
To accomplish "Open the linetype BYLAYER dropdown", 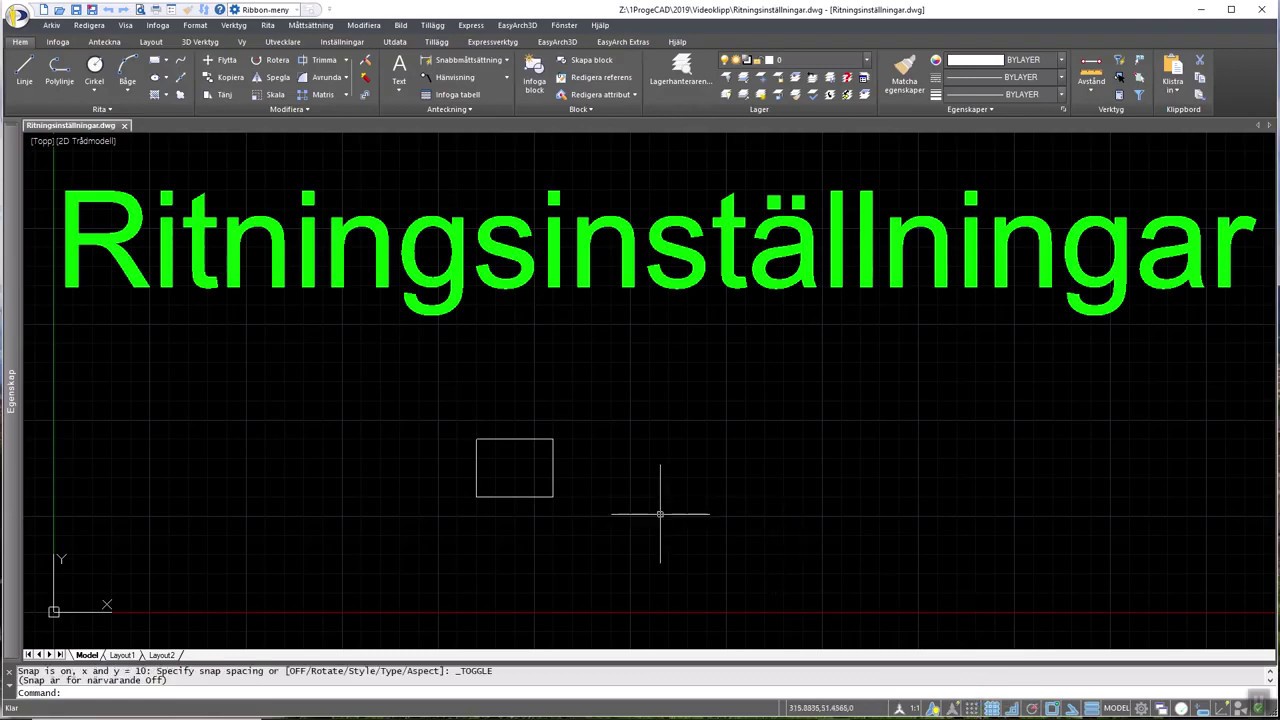I will (1061, 77).
